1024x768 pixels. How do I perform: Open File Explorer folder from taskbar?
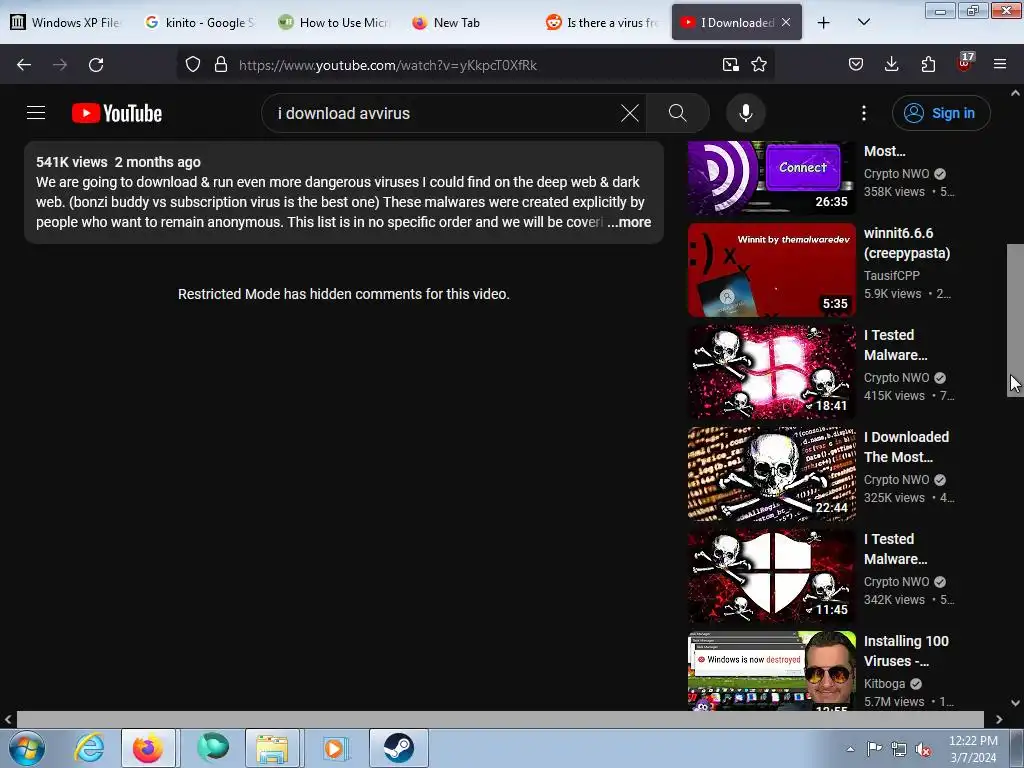tap(272, 748)
